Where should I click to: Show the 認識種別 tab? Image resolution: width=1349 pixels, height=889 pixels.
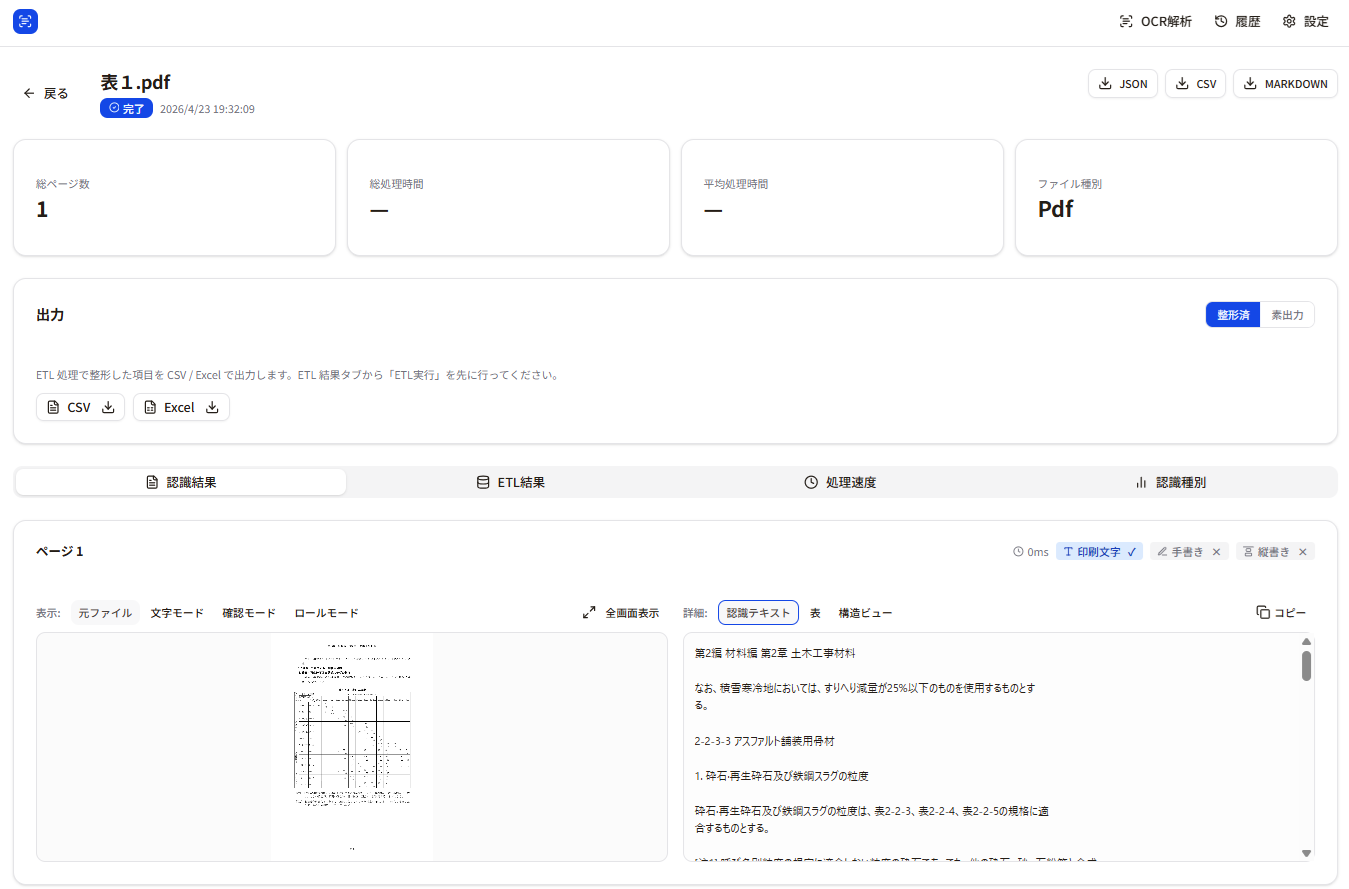tap(1170, 482)
